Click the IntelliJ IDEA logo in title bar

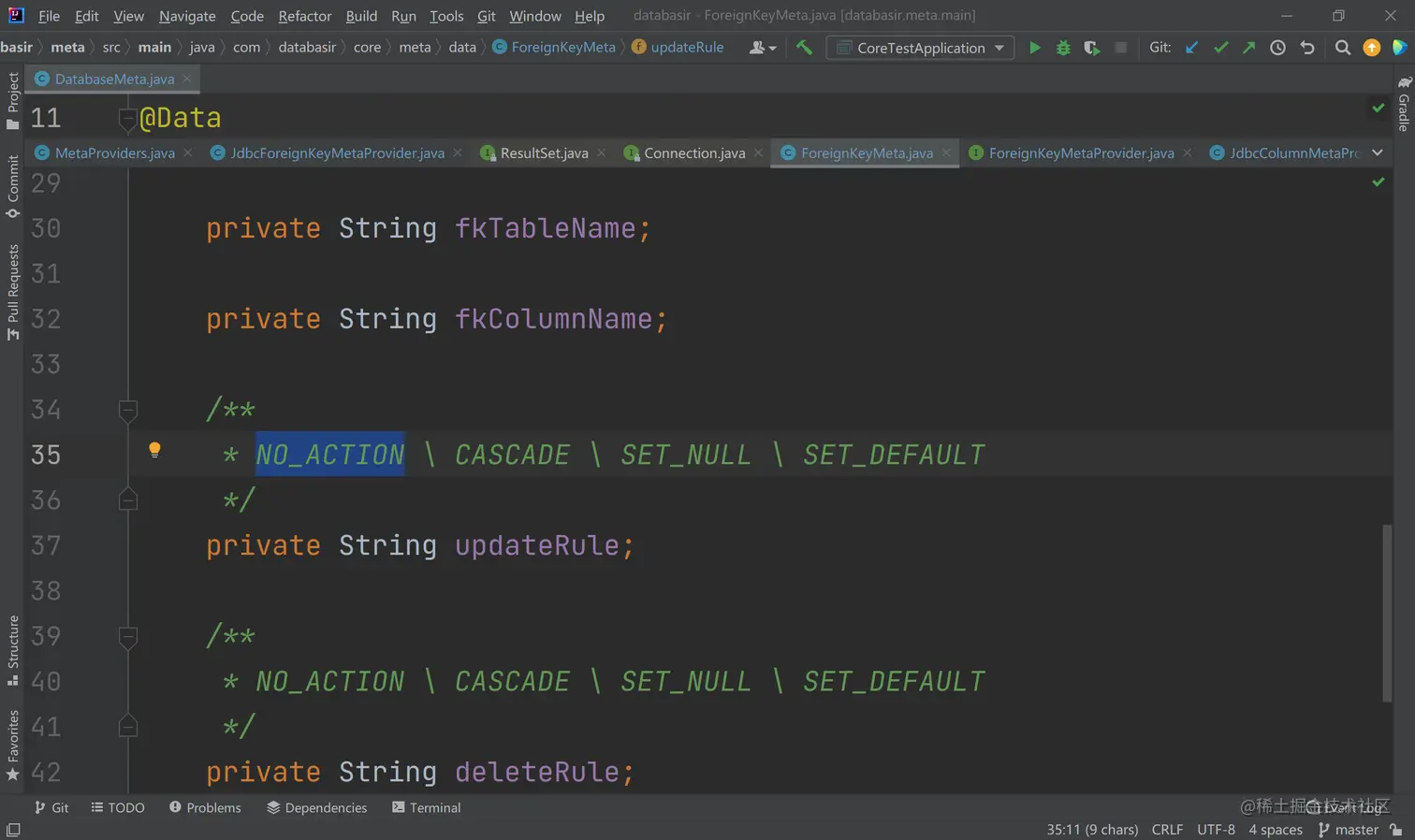pyautogui.click(x=16, y=15)
